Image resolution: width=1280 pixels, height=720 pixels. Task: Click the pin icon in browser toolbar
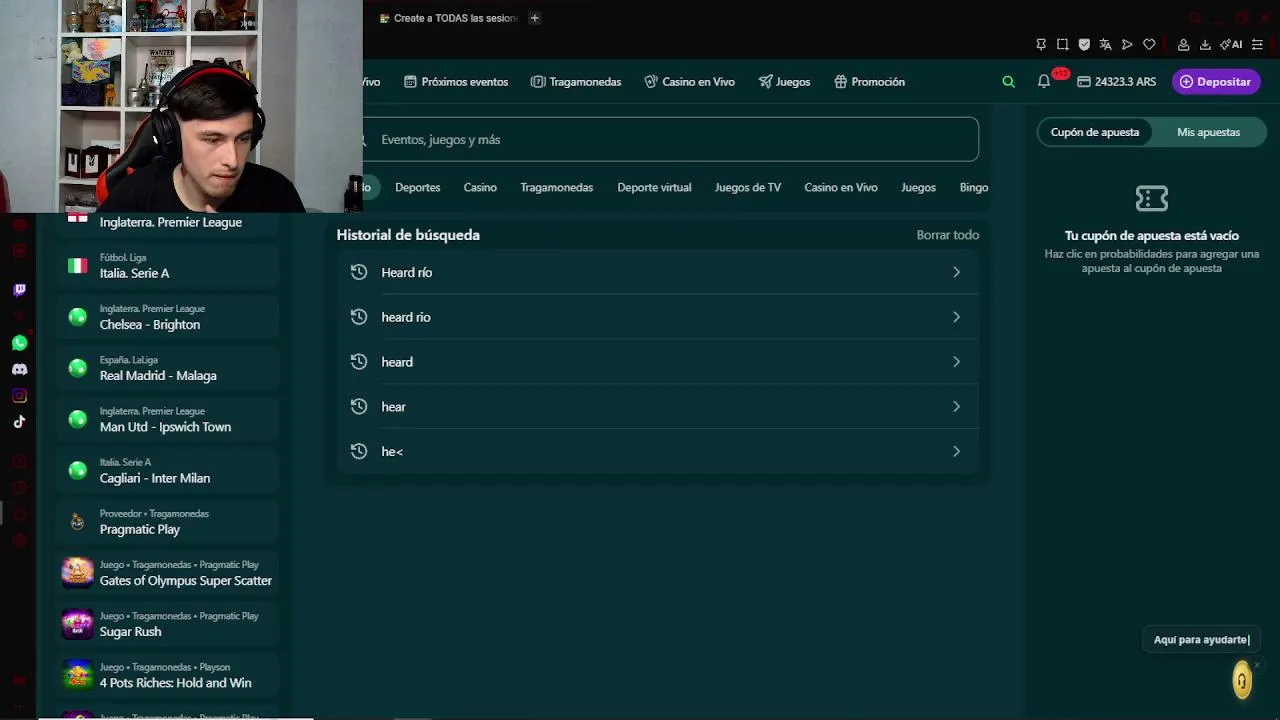click(x=1041, y=44)
